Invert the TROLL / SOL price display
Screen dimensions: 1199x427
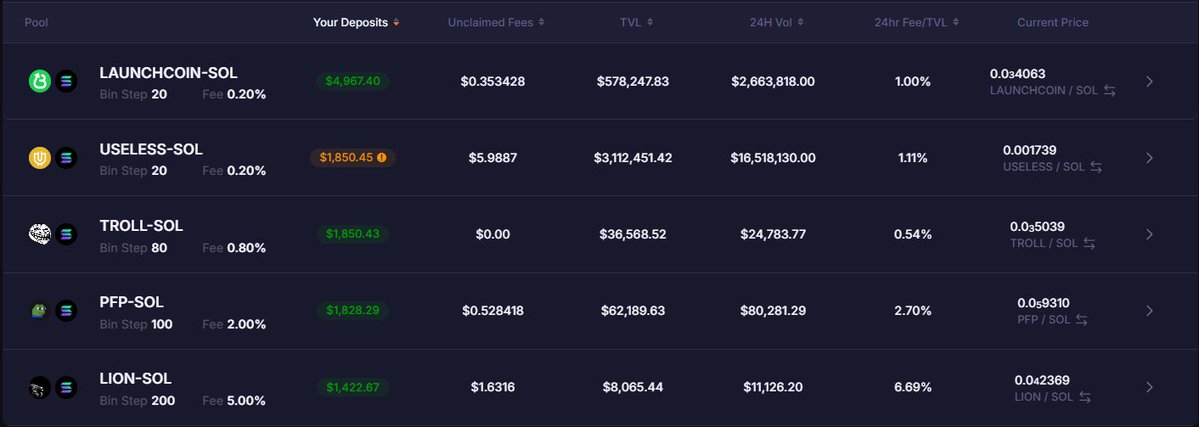pos(1089,244)
